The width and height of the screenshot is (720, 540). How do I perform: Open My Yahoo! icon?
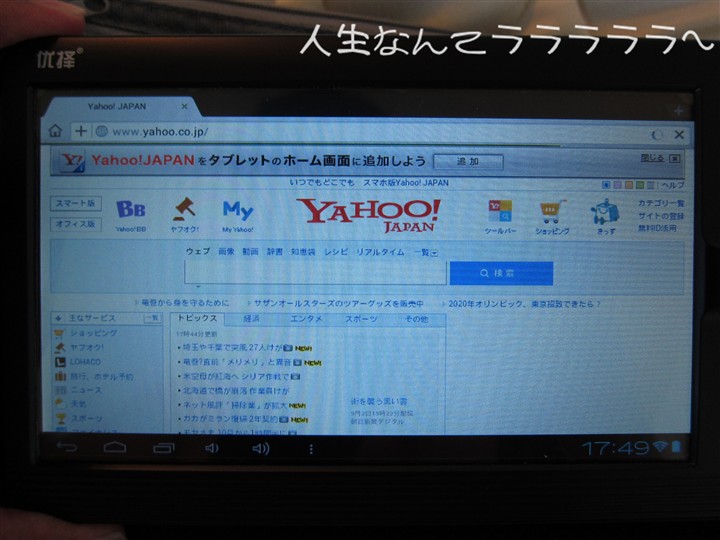(237, 216)
